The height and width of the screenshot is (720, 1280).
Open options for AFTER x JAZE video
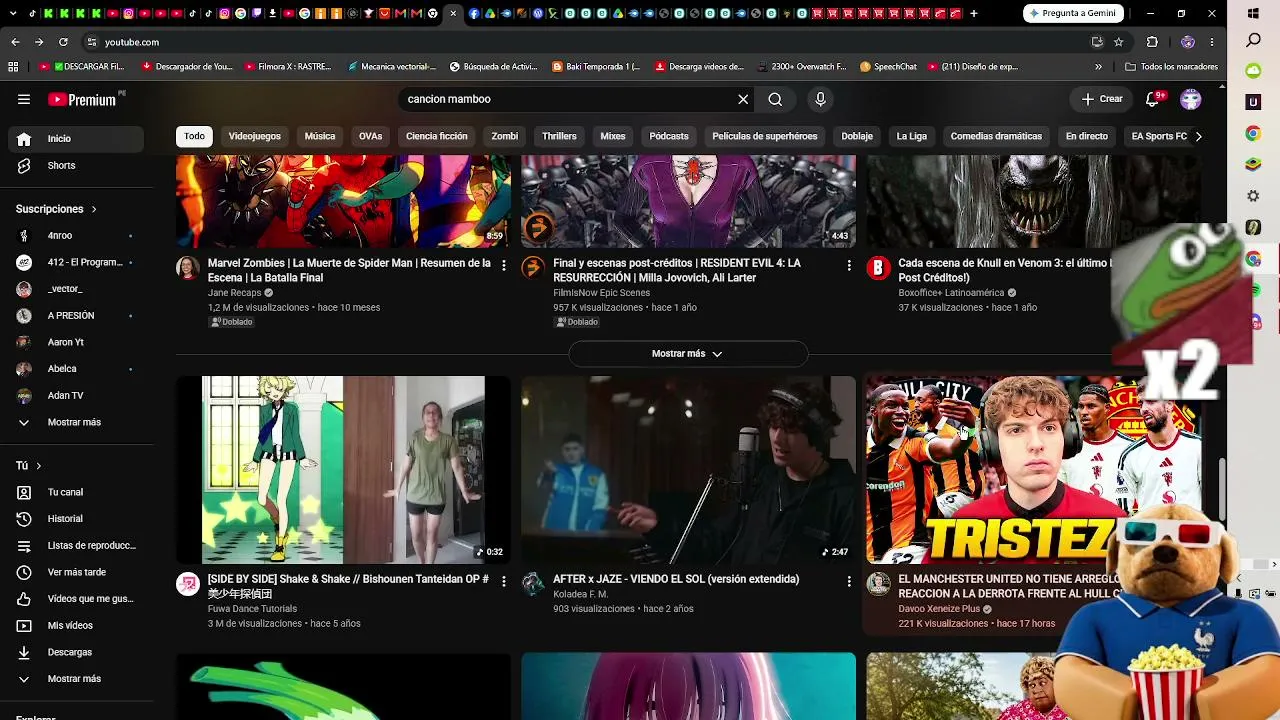click(x=849, y=581)
